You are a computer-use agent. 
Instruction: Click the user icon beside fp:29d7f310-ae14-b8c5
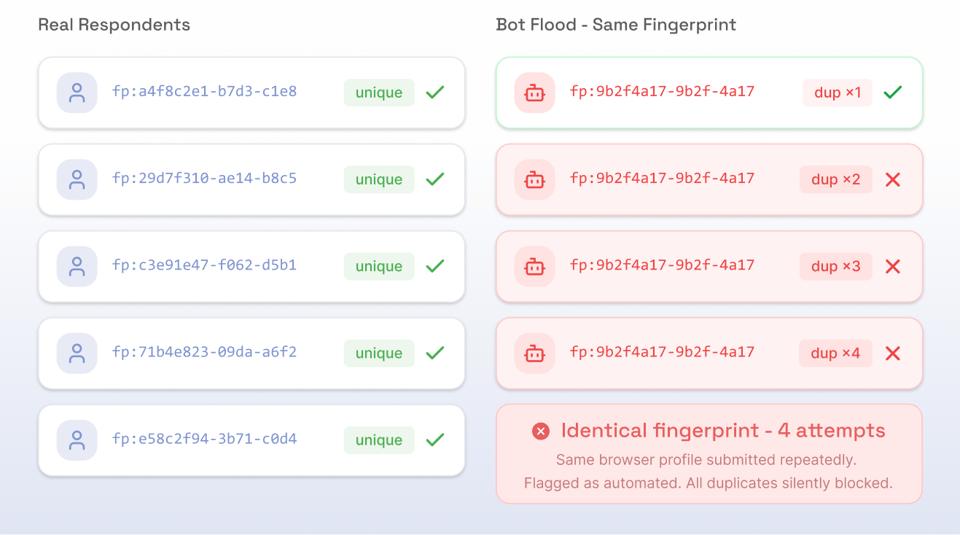(x=77, y=179)
